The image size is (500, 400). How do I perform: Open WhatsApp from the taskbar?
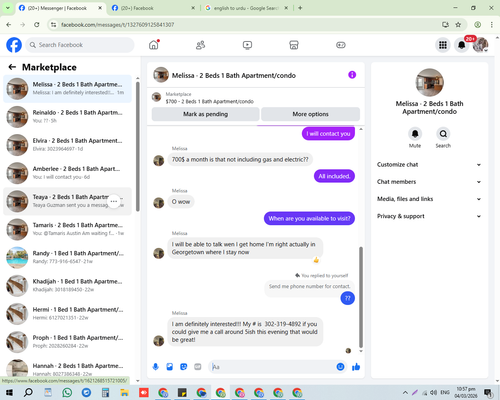point(67,392)
